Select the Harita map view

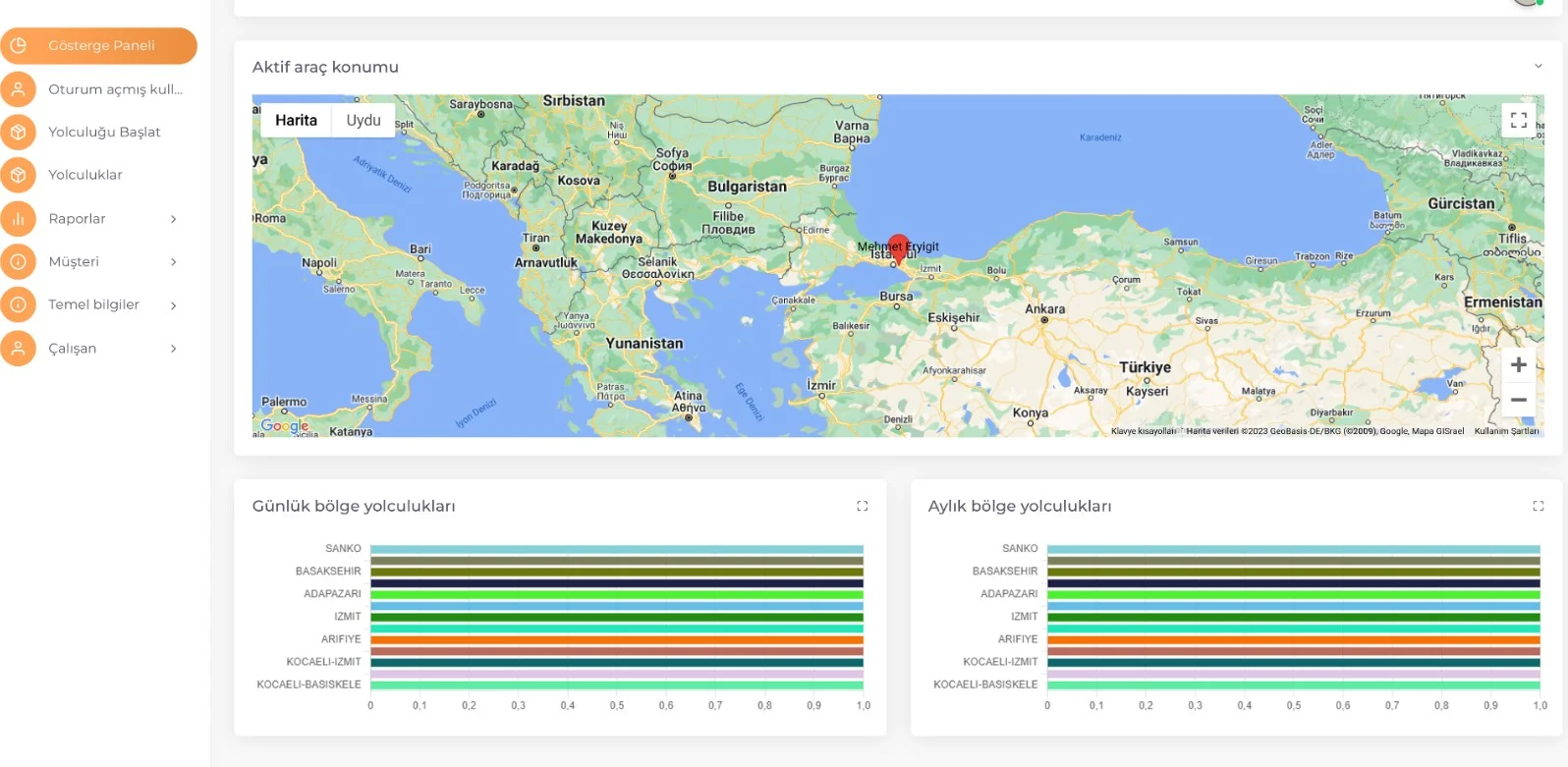(296, 120)
